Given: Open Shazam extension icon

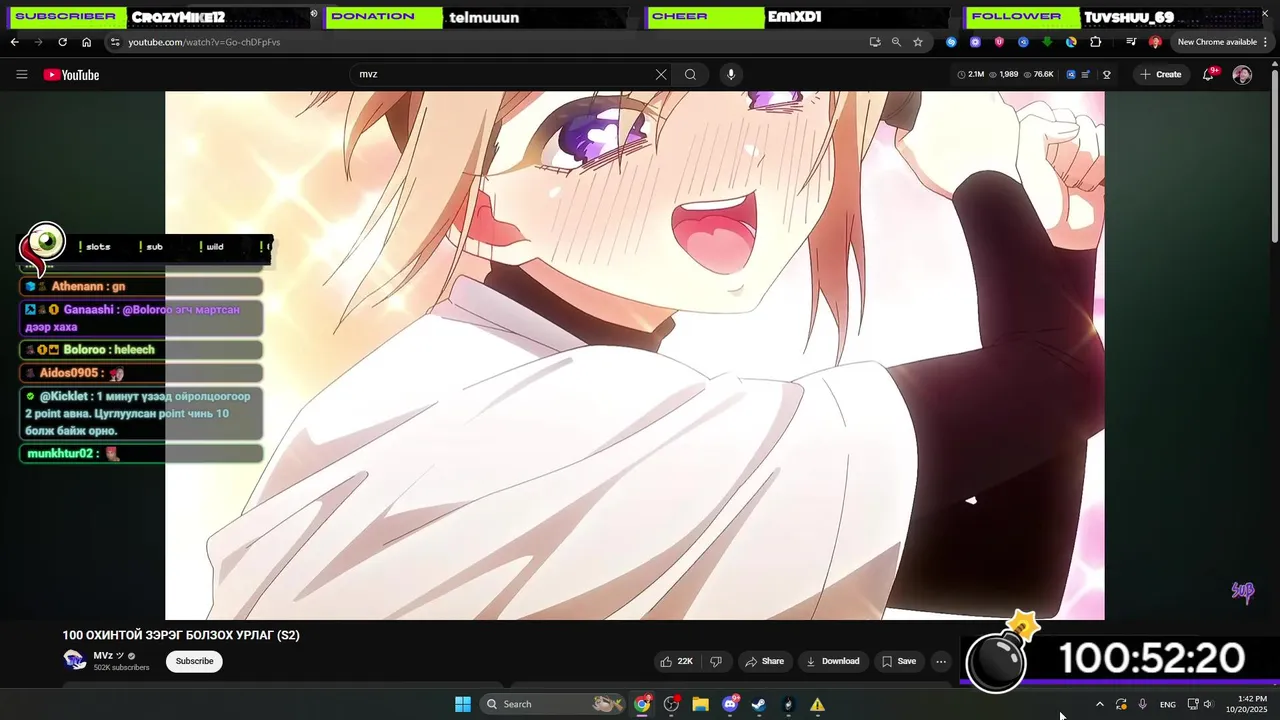Looking at the screenshot, I should tap(951, 42).
